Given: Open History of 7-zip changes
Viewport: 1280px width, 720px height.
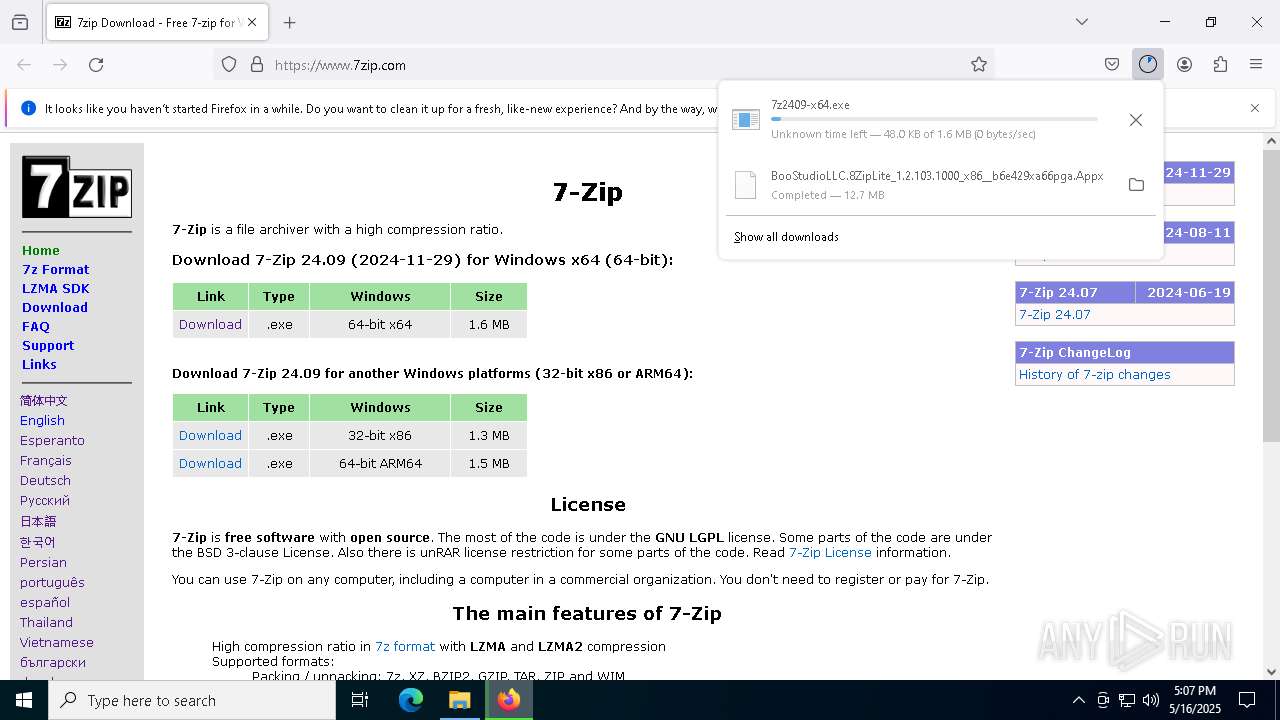Looking at the screenshot, I should tap(1094, 374).
